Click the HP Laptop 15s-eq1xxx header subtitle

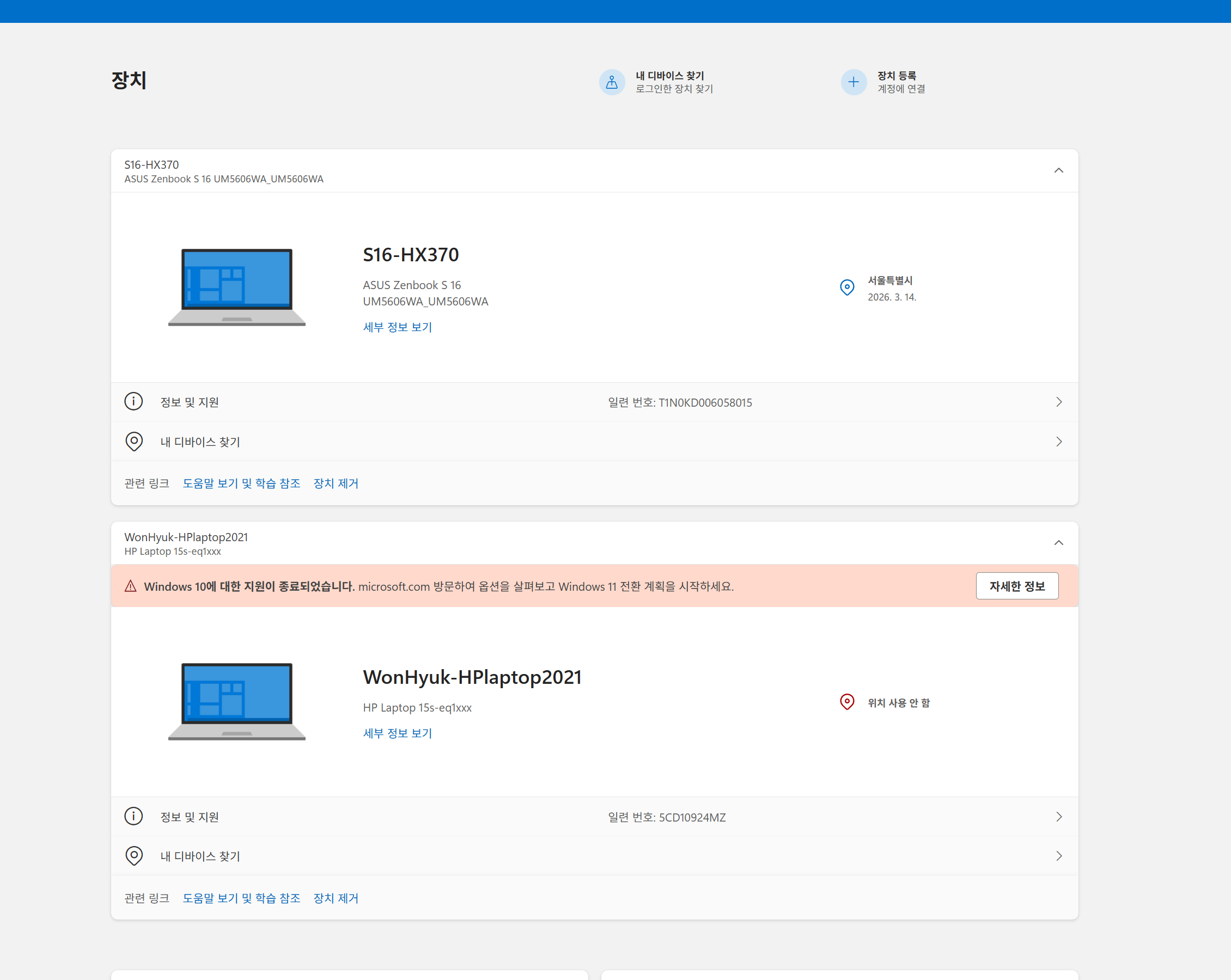coord(173,552)
